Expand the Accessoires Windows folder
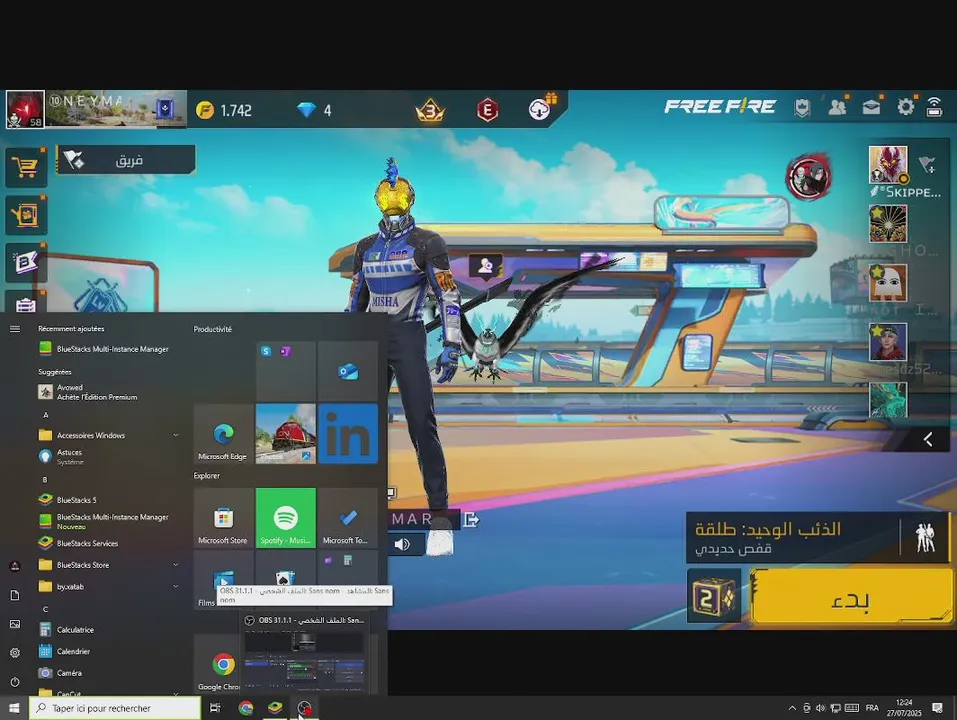957x720 pixels. pyautogui.click(x=109, y=435)
